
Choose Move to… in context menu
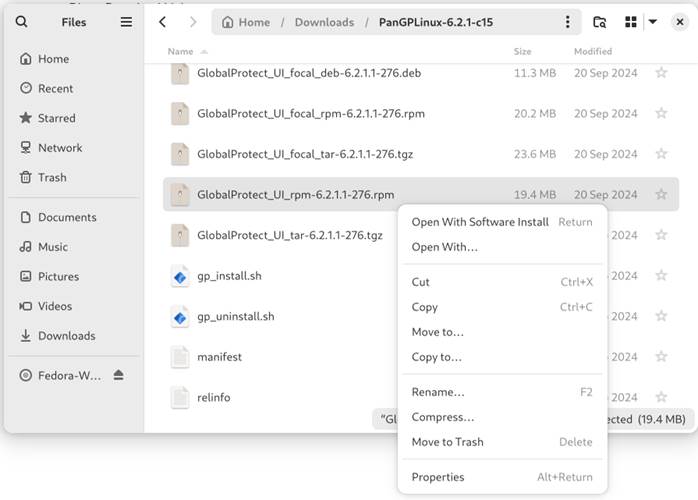click(502, 332)
